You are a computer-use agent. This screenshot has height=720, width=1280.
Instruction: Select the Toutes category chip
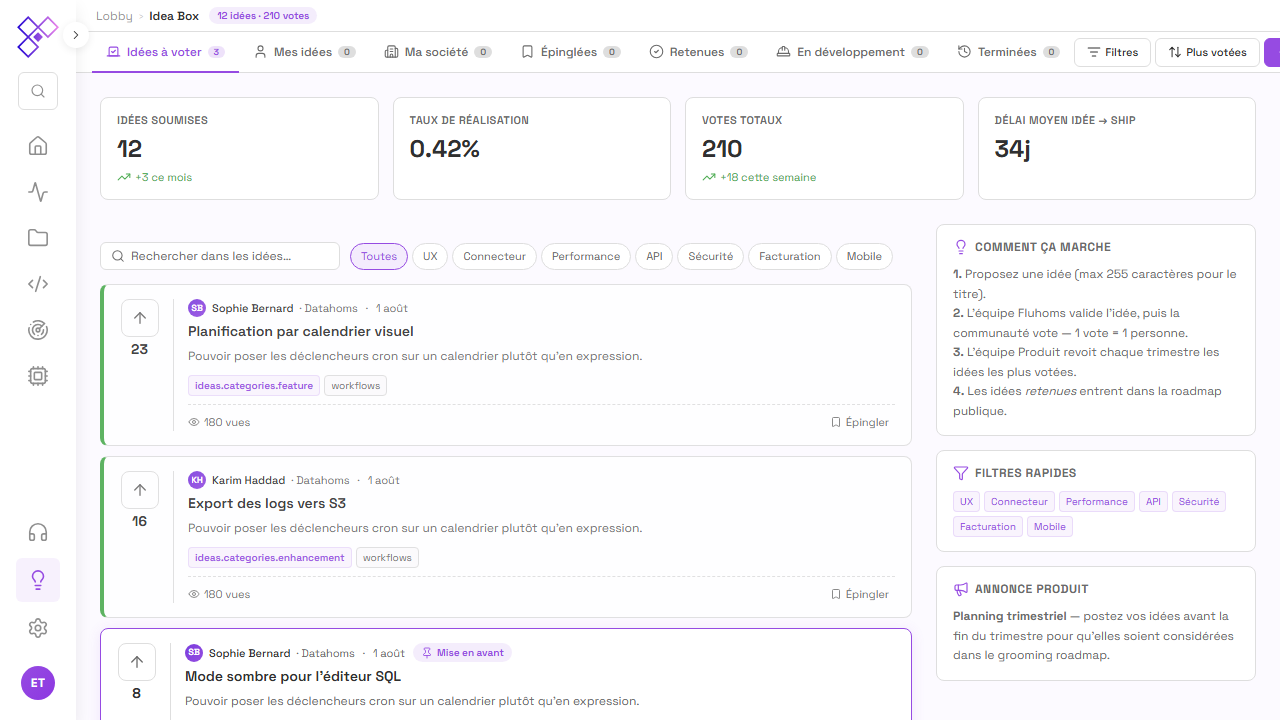coord(379,256)
